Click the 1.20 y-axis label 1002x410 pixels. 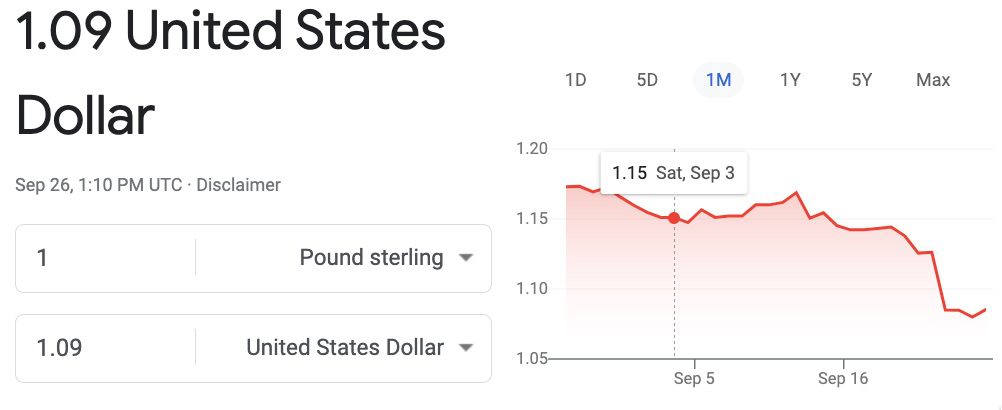click(x=532, y=149)
